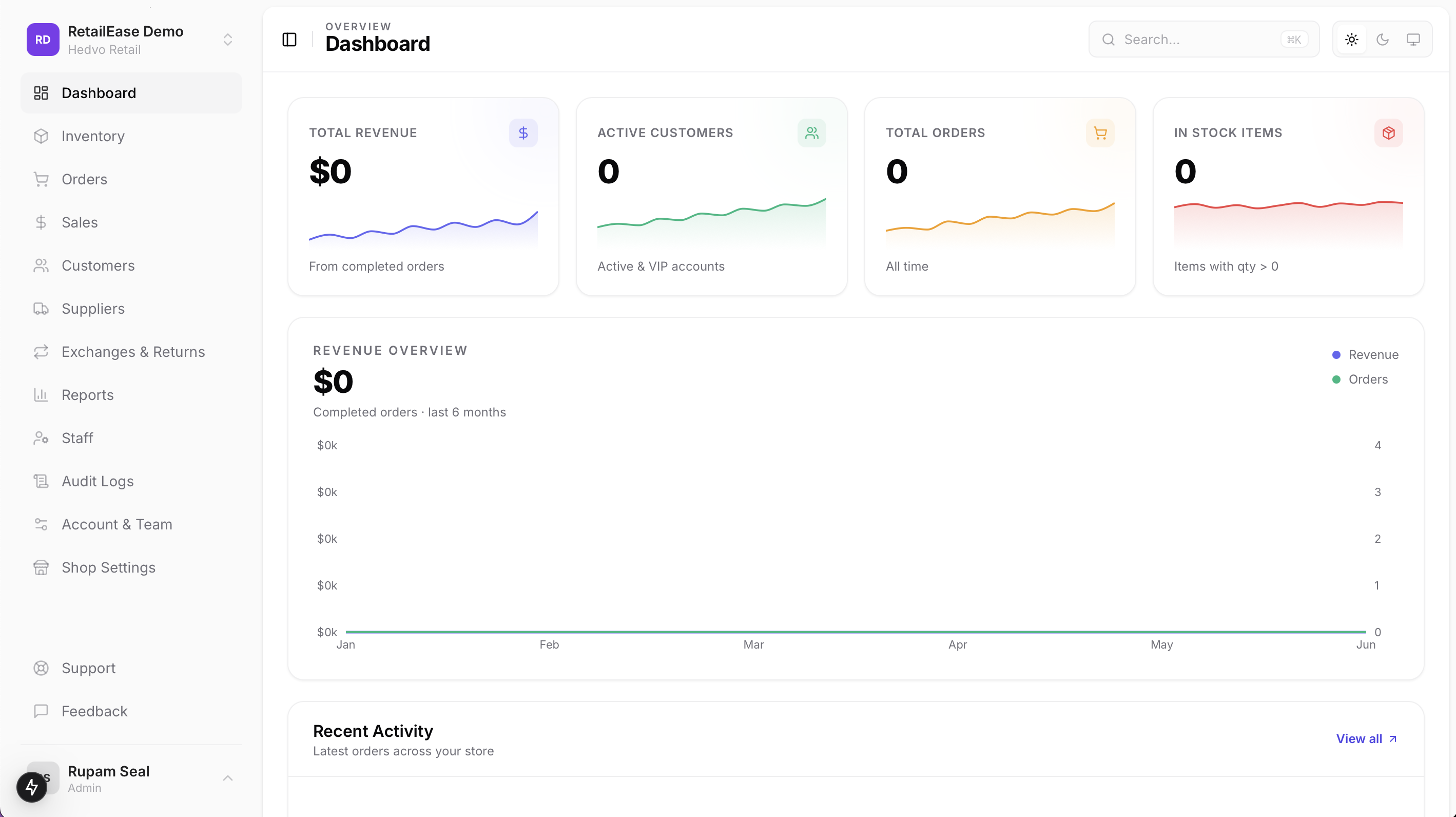Toggle the Revenue series in chart legend
This screenshot has height=817, width=1456.
tap(1365, 354)
